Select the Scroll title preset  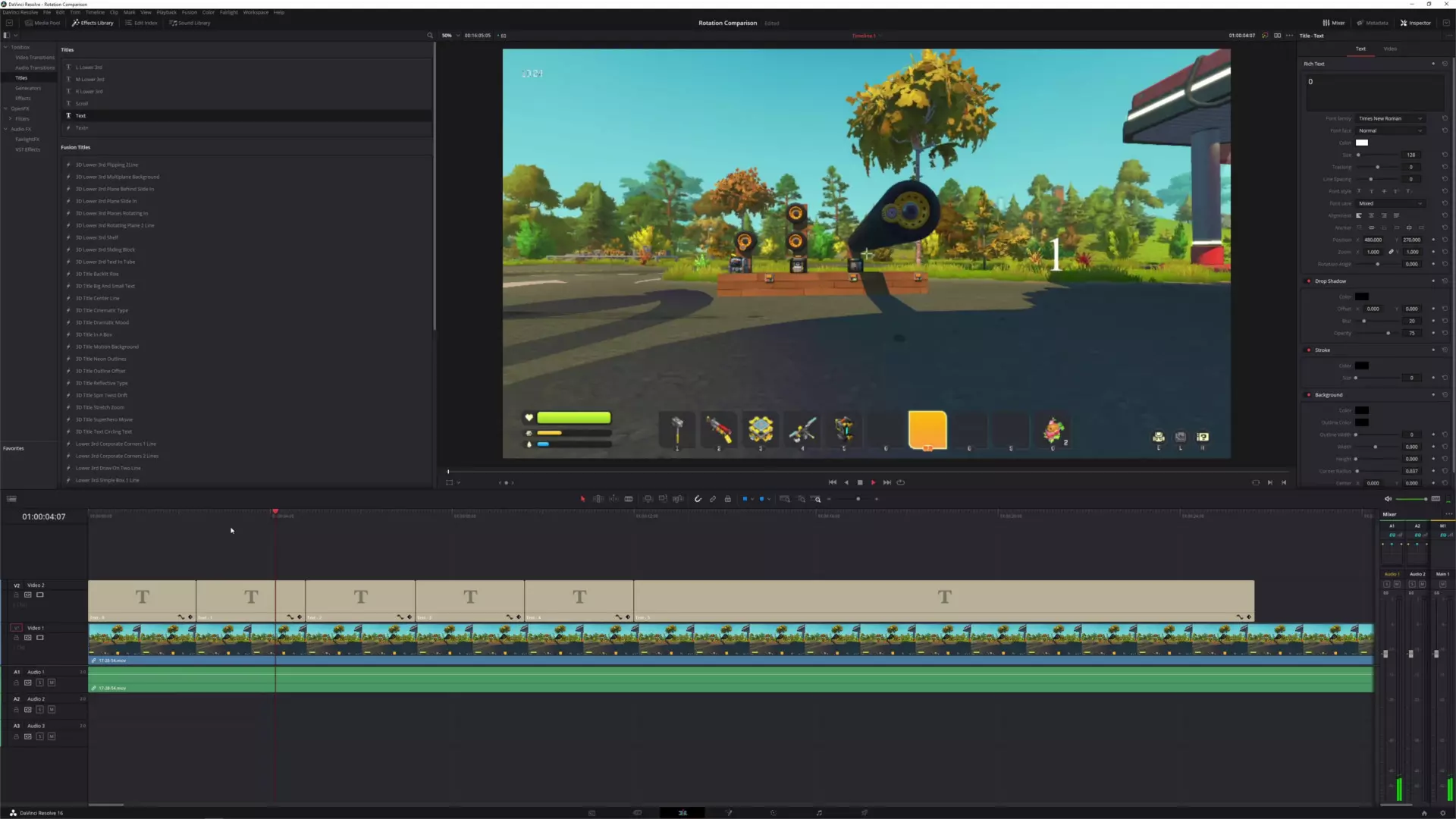pyautogui.click(x=82, y=104)
